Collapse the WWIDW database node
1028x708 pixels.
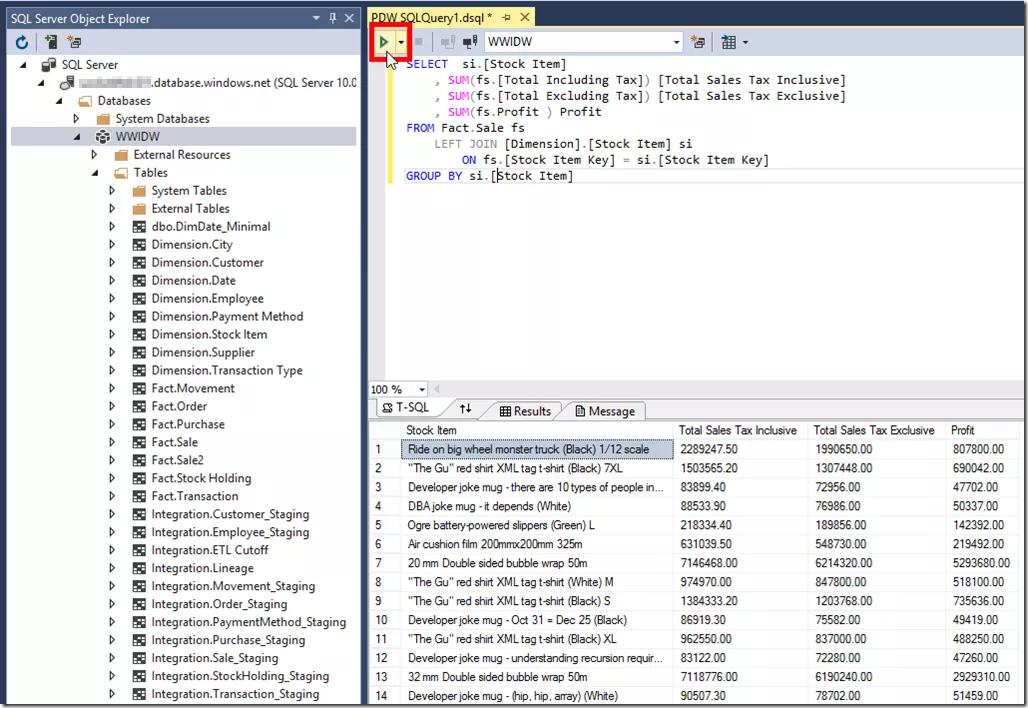pyautogui.click(x=77, y=137)
